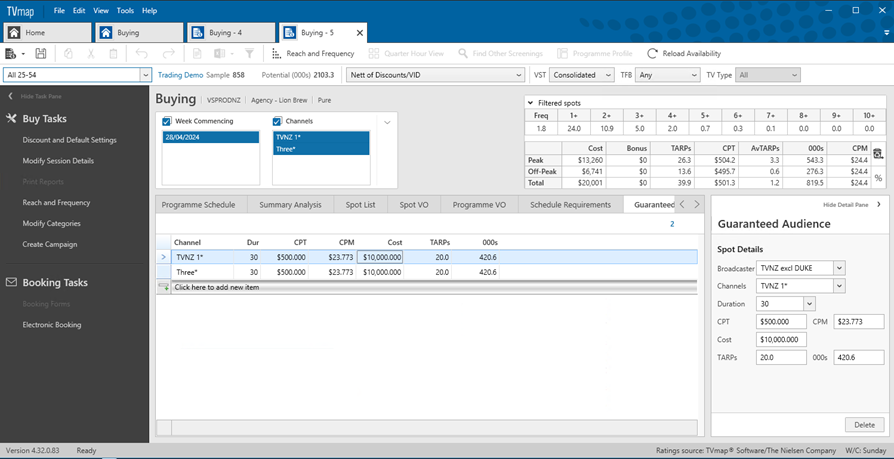Open the Edit menu
Image resolution: width=894 pixels, height=459 pixels.
tap(79, 10)
